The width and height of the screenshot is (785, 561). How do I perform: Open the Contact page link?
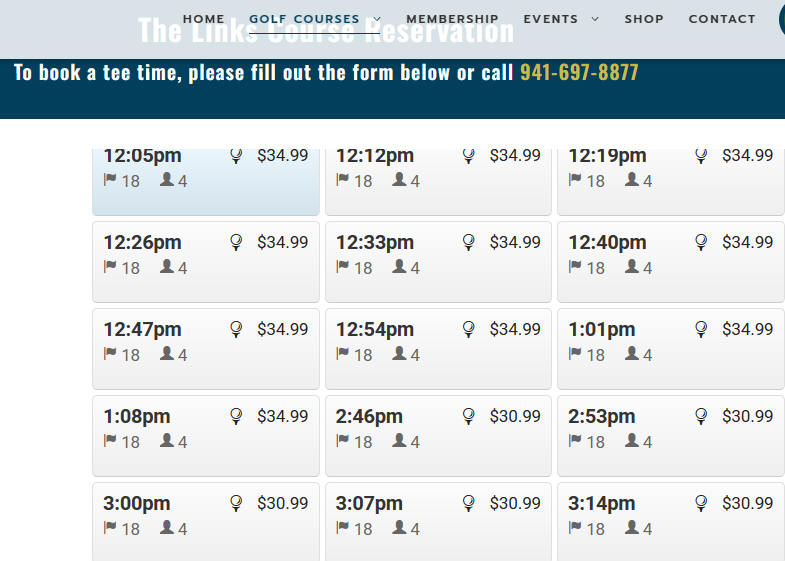pos(722,19)
